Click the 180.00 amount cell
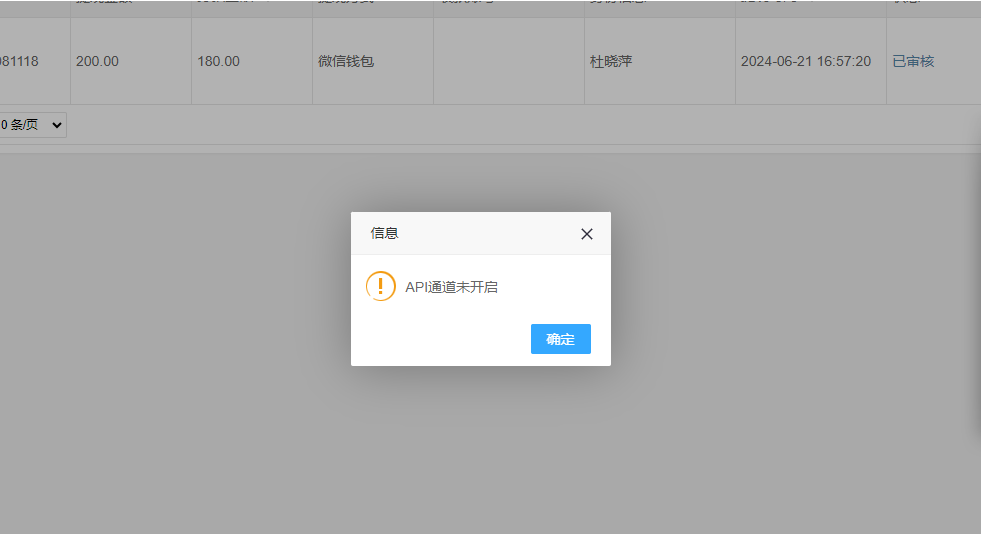This screenshot has width=981, height=534. click(218, 61)
